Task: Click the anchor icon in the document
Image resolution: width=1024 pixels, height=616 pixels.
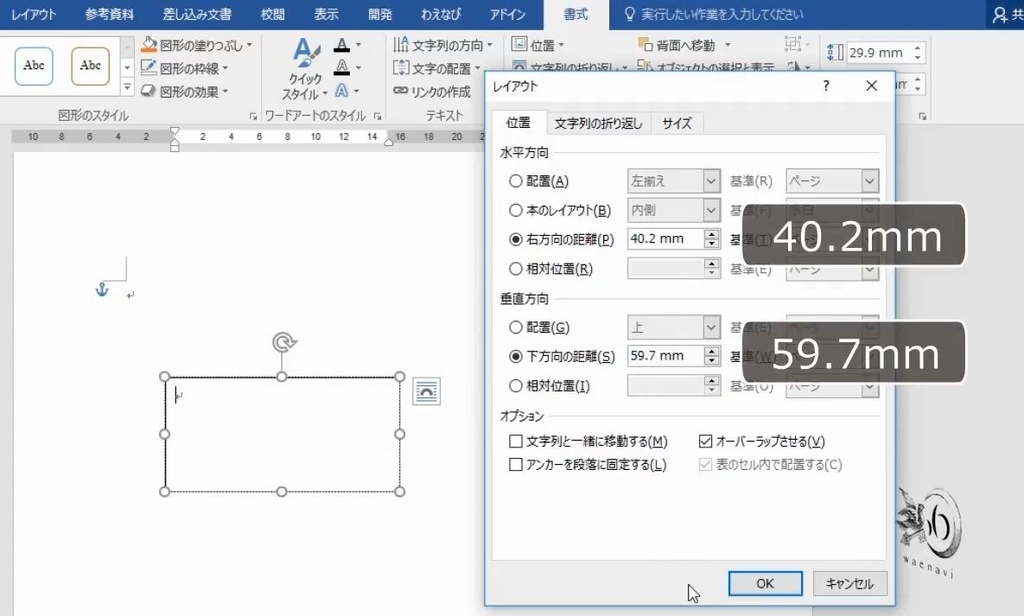Action: pos(102,289)
